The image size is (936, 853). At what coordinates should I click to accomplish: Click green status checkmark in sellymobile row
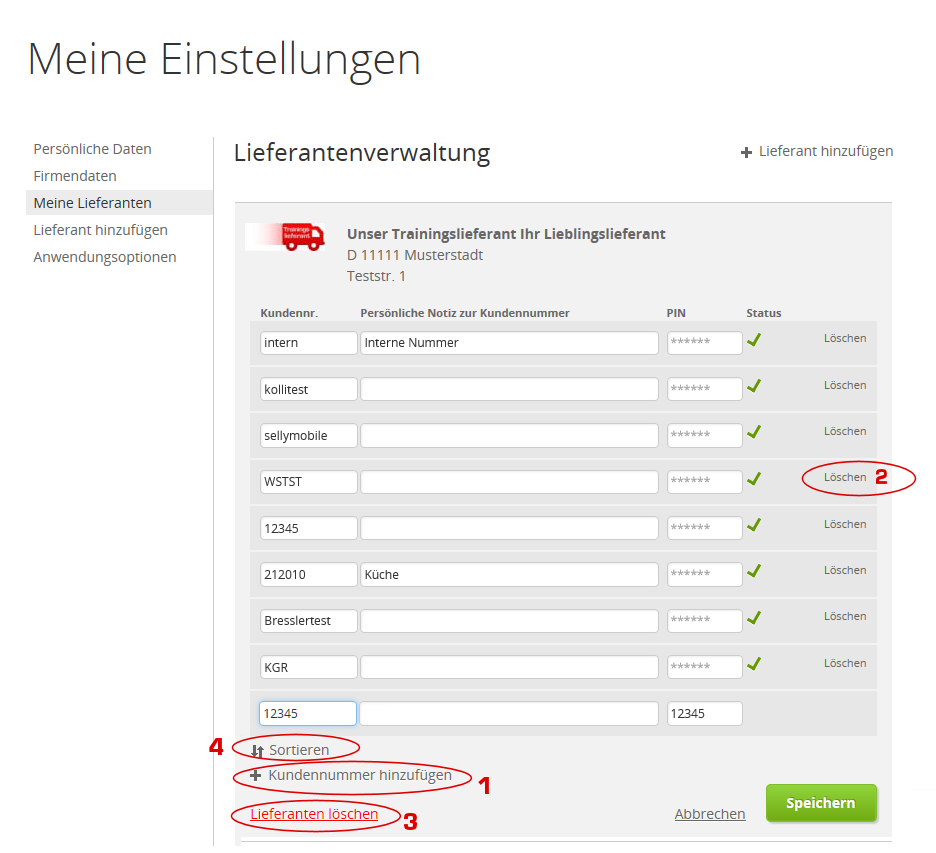(x=754, y=432)
